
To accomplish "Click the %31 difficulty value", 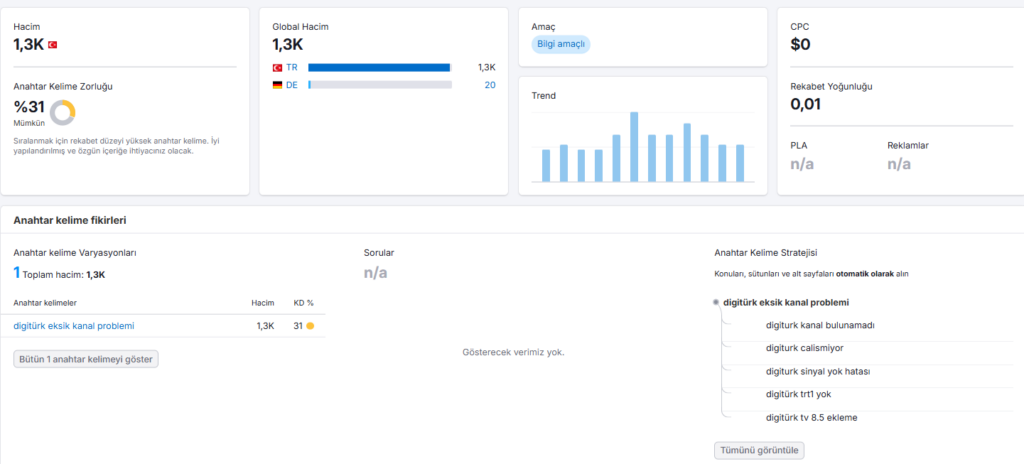I will pyautogui.click(x=29, y=107).
